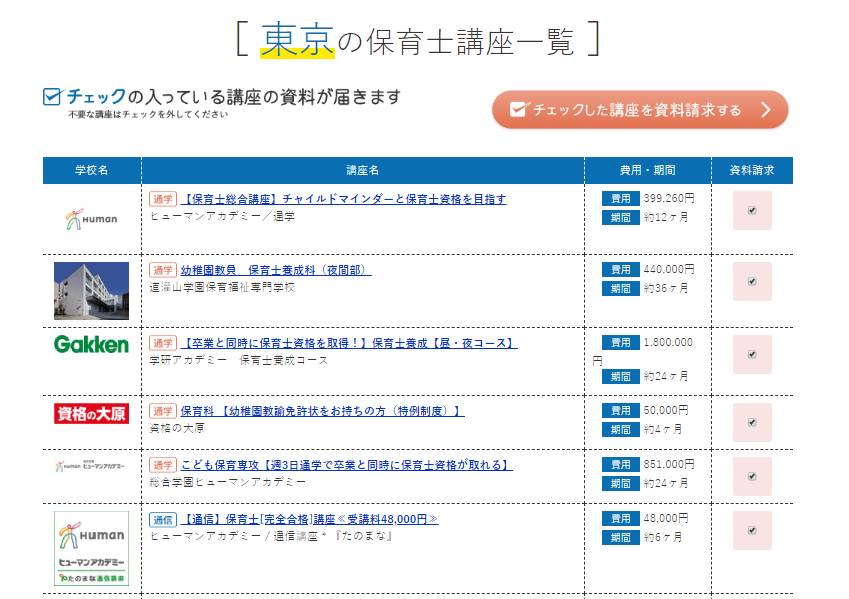Uncheck the こども保育専攻 course checkbox
849x599 pixels.
tap(752, 476)
